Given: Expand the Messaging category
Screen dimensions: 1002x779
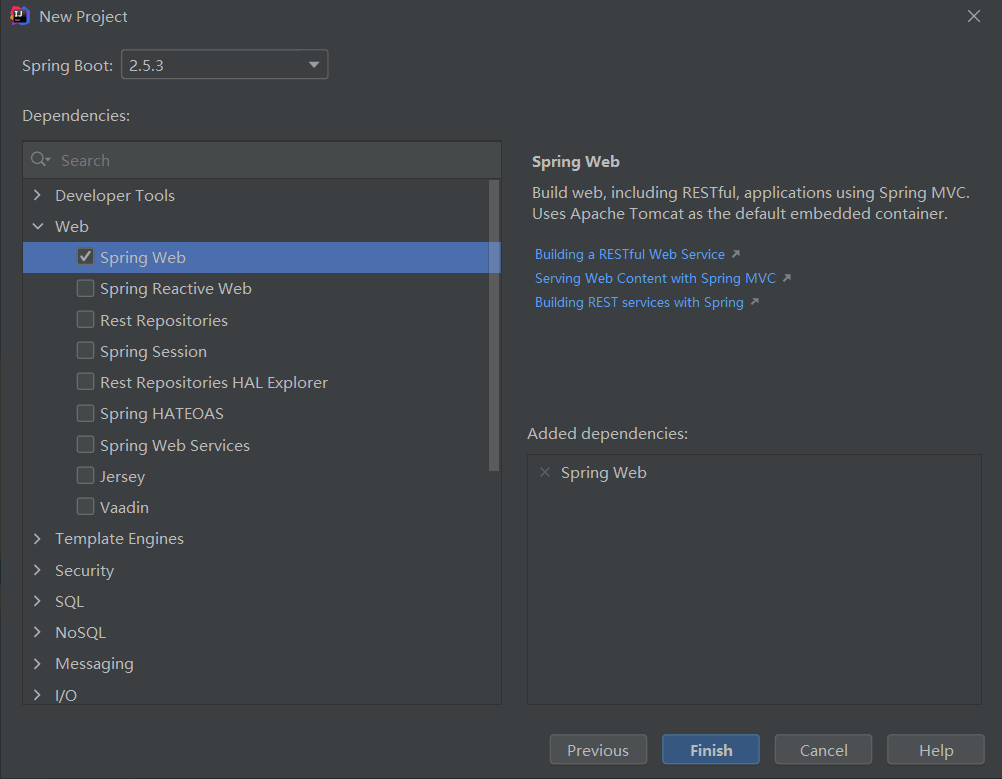Looking at the screenshot, I should (37, 663).
